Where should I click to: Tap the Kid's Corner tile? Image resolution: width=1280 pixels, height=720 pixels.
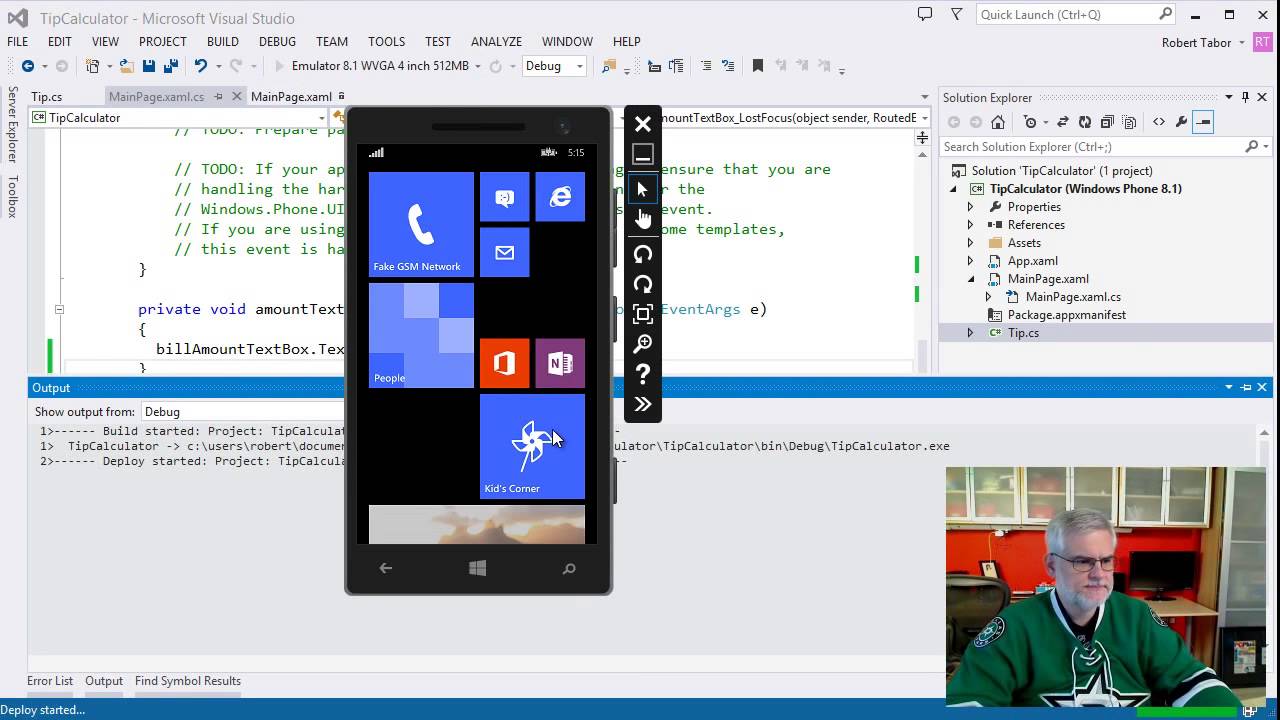click(532, 446)
